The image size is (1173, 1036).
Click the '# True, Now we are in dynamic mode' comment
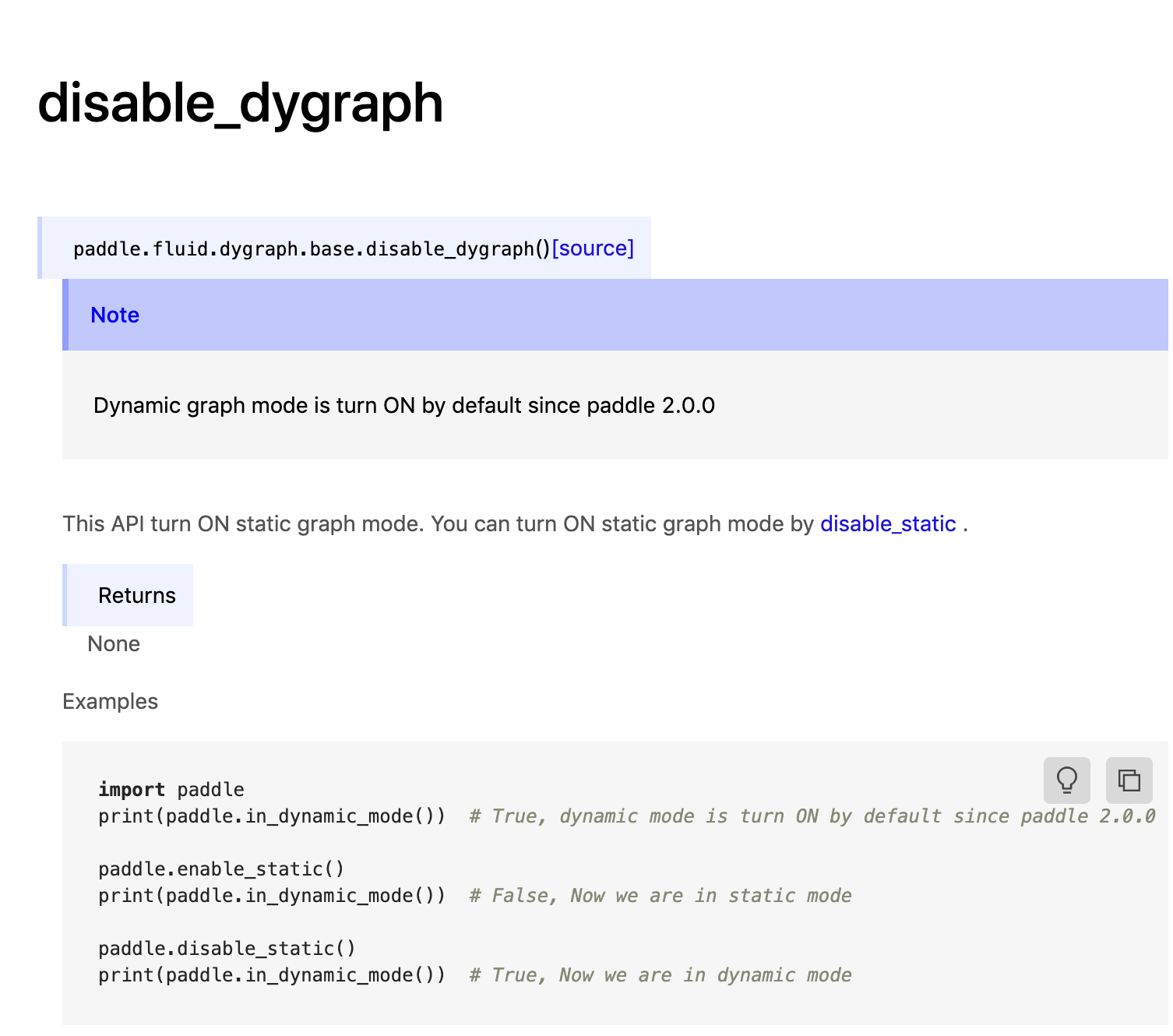click(660, 974)
